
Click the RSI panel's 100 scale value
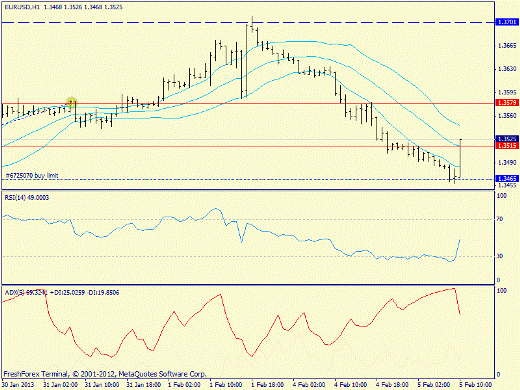501,196
